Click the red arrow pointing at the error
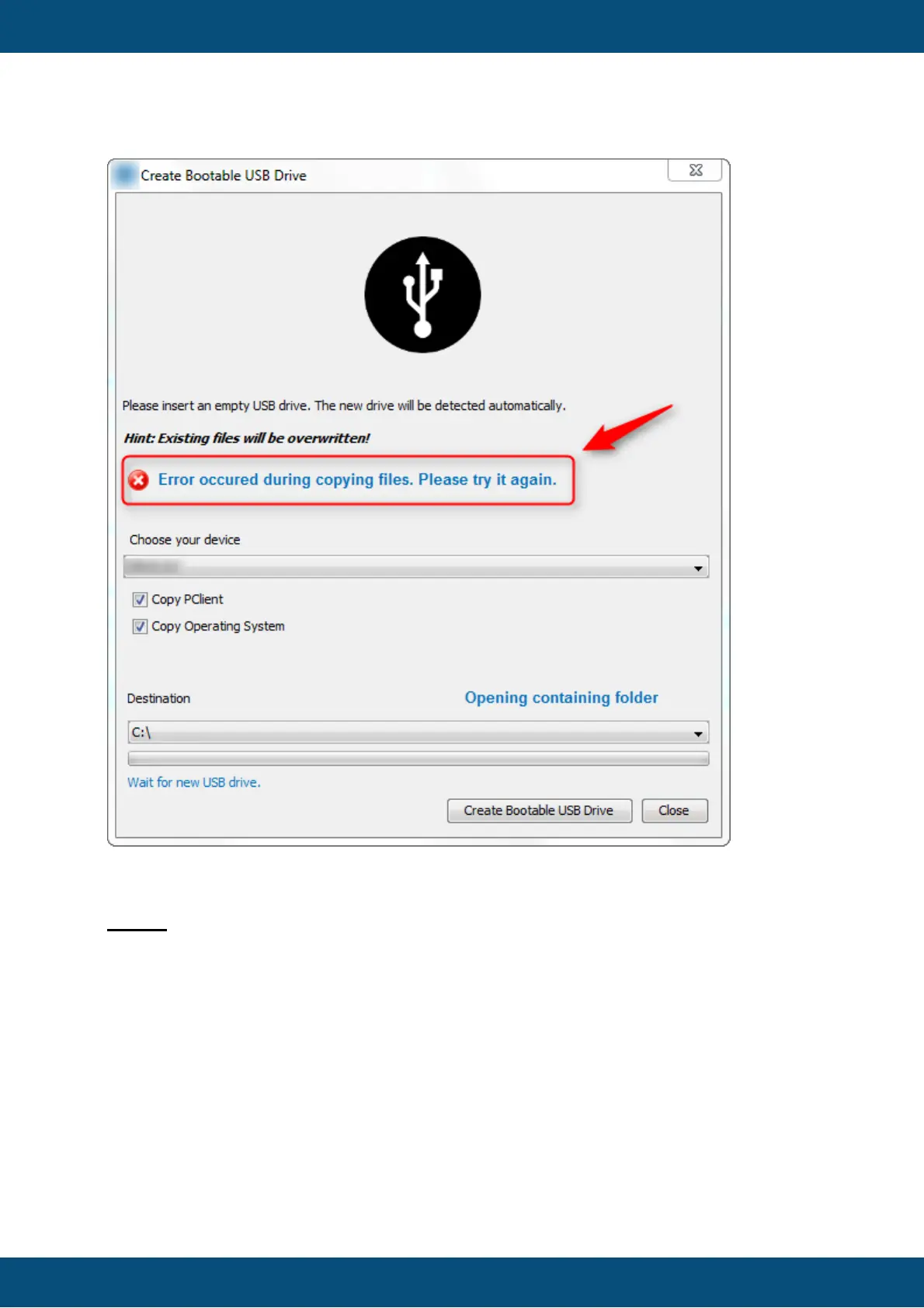This screenshot has height=1308, width=924. [x=628, y=427]
